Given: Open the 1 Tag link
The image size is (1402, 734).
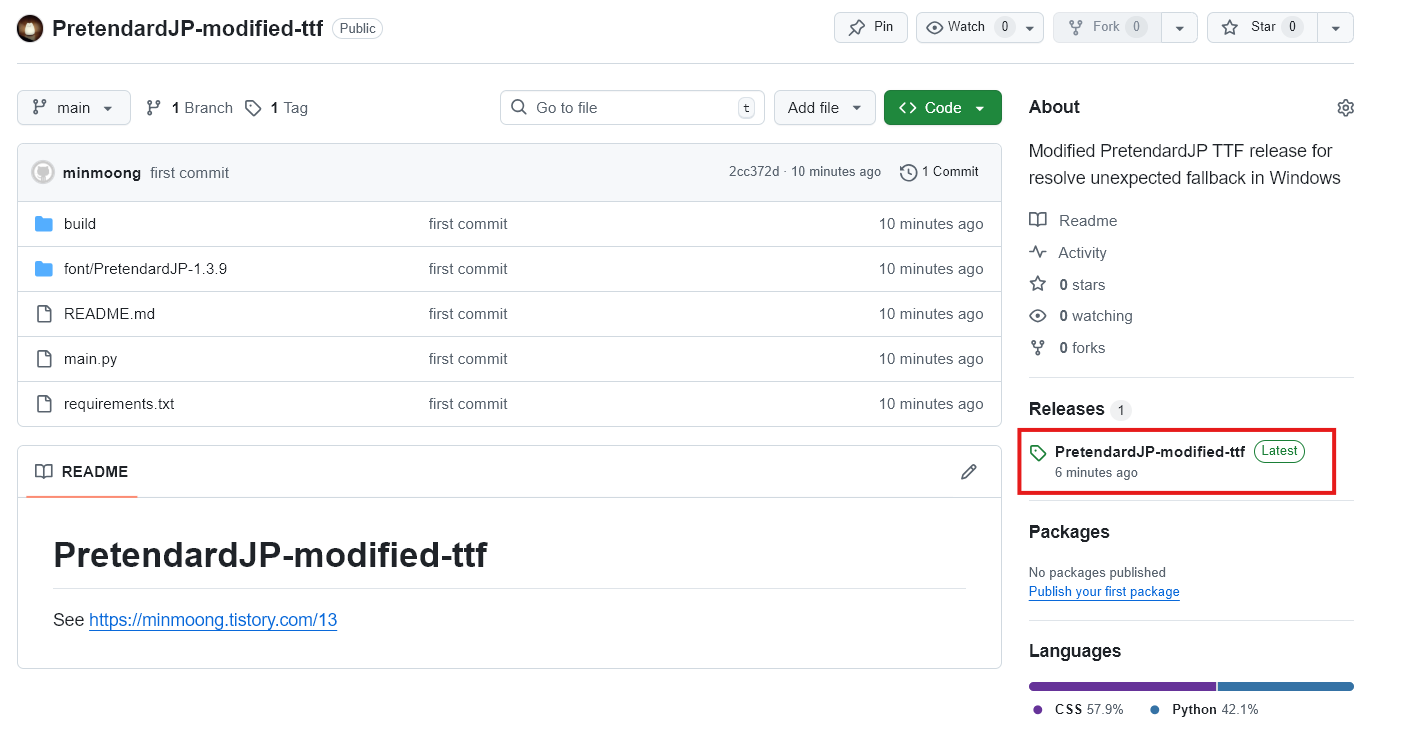Looking at the screenshot, I should click(x=277, y=108).
